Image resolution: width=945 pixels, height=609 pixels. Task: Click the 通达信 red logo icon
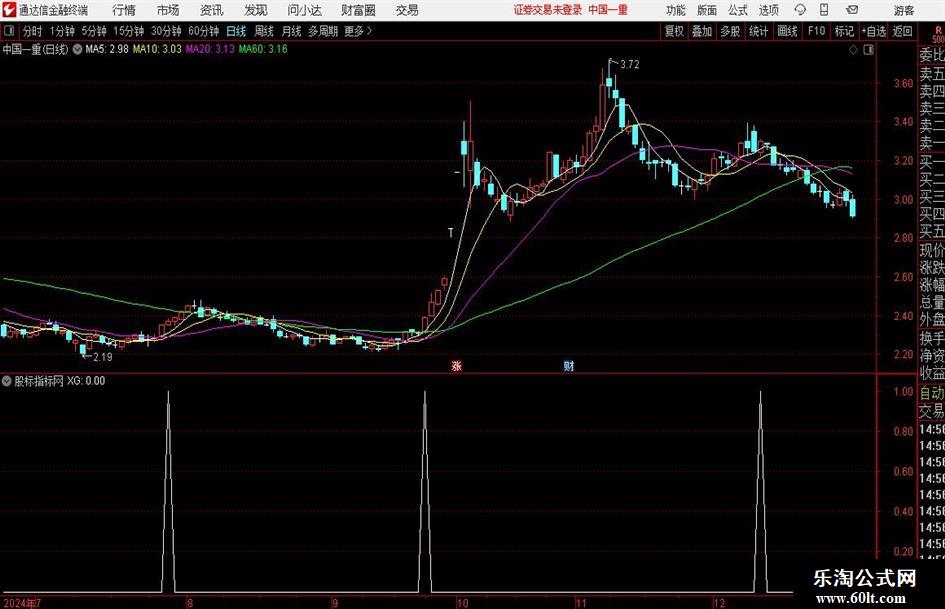point(8,10)
